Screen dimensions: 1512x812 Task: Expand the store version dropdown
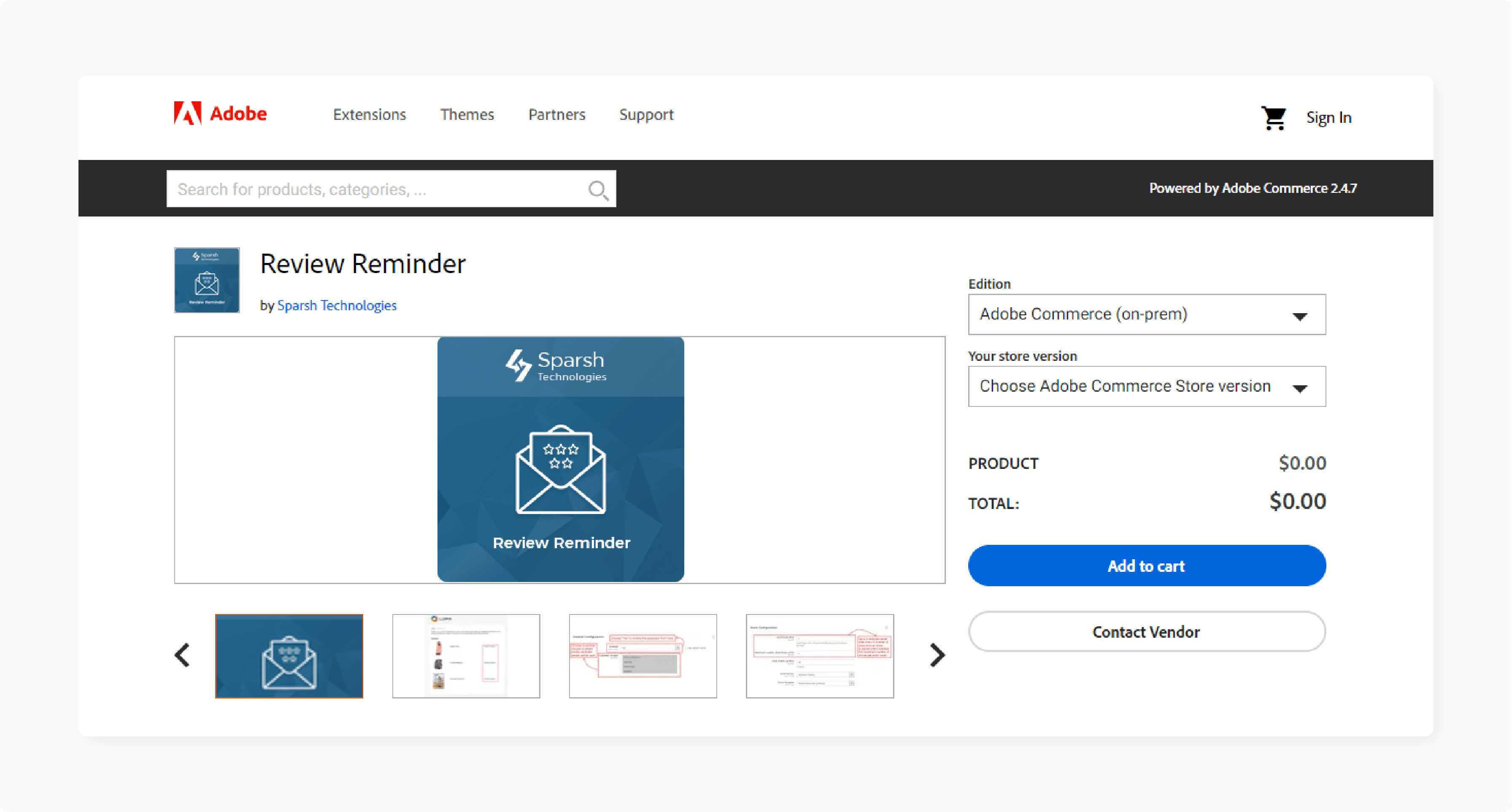(1146, 386)
